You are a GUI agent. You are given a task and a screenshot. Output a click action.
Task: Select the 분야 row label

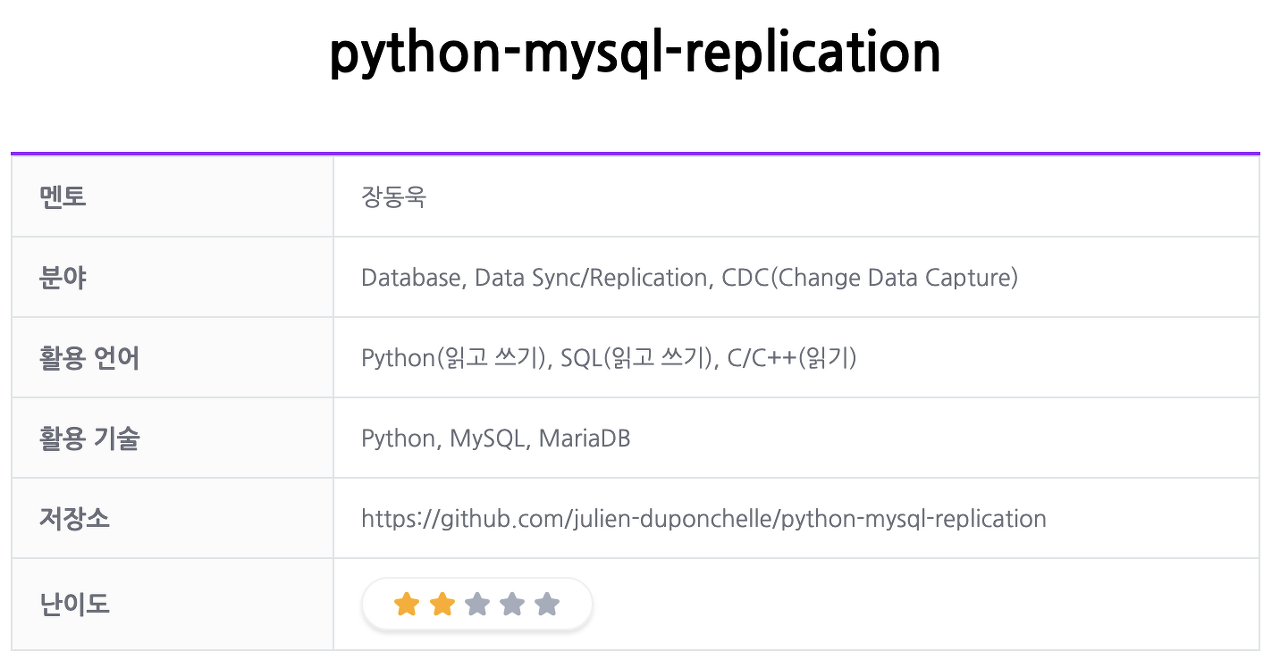click(63, 277)
